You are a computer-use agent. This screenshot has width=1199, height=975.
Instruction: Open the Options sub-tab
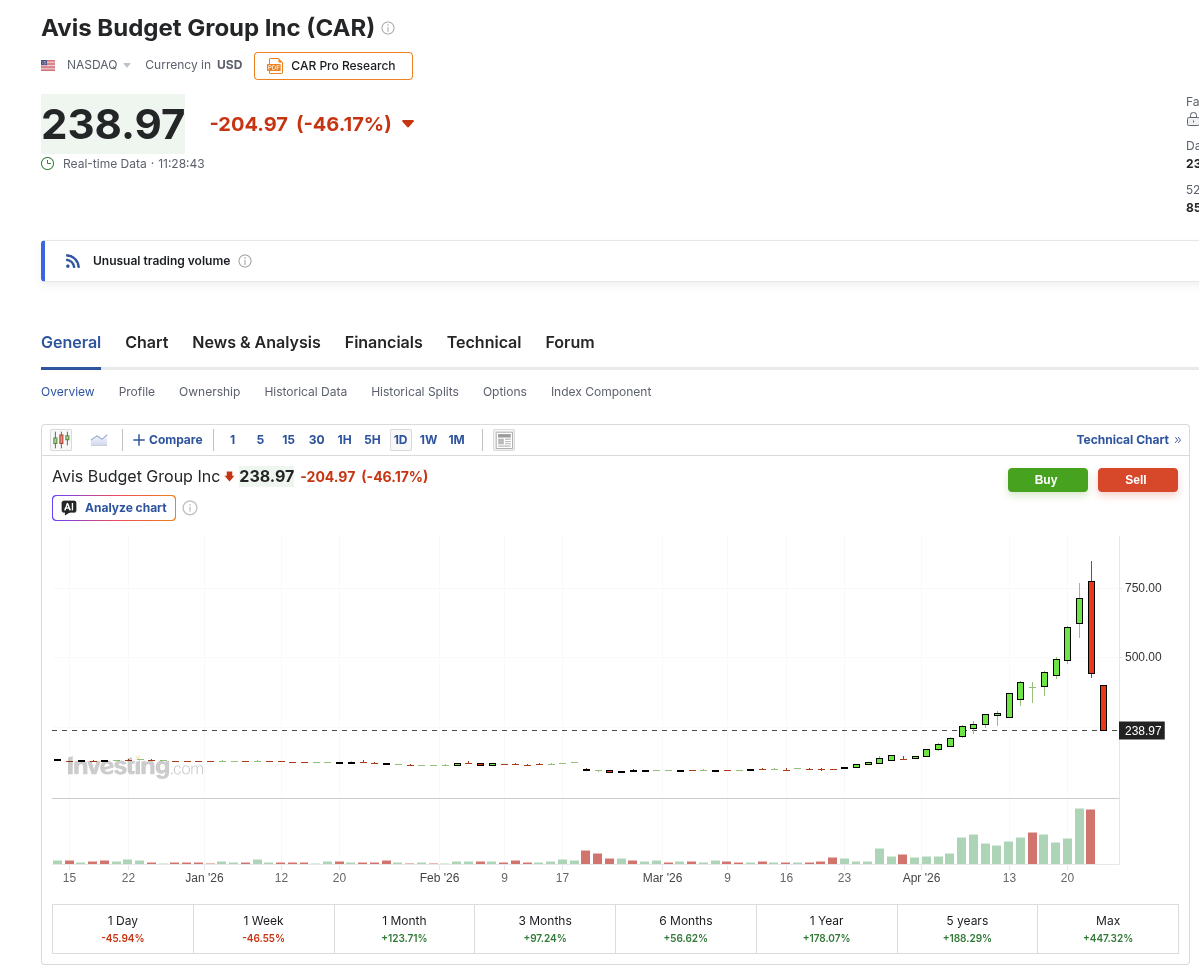tap(505, 392)
